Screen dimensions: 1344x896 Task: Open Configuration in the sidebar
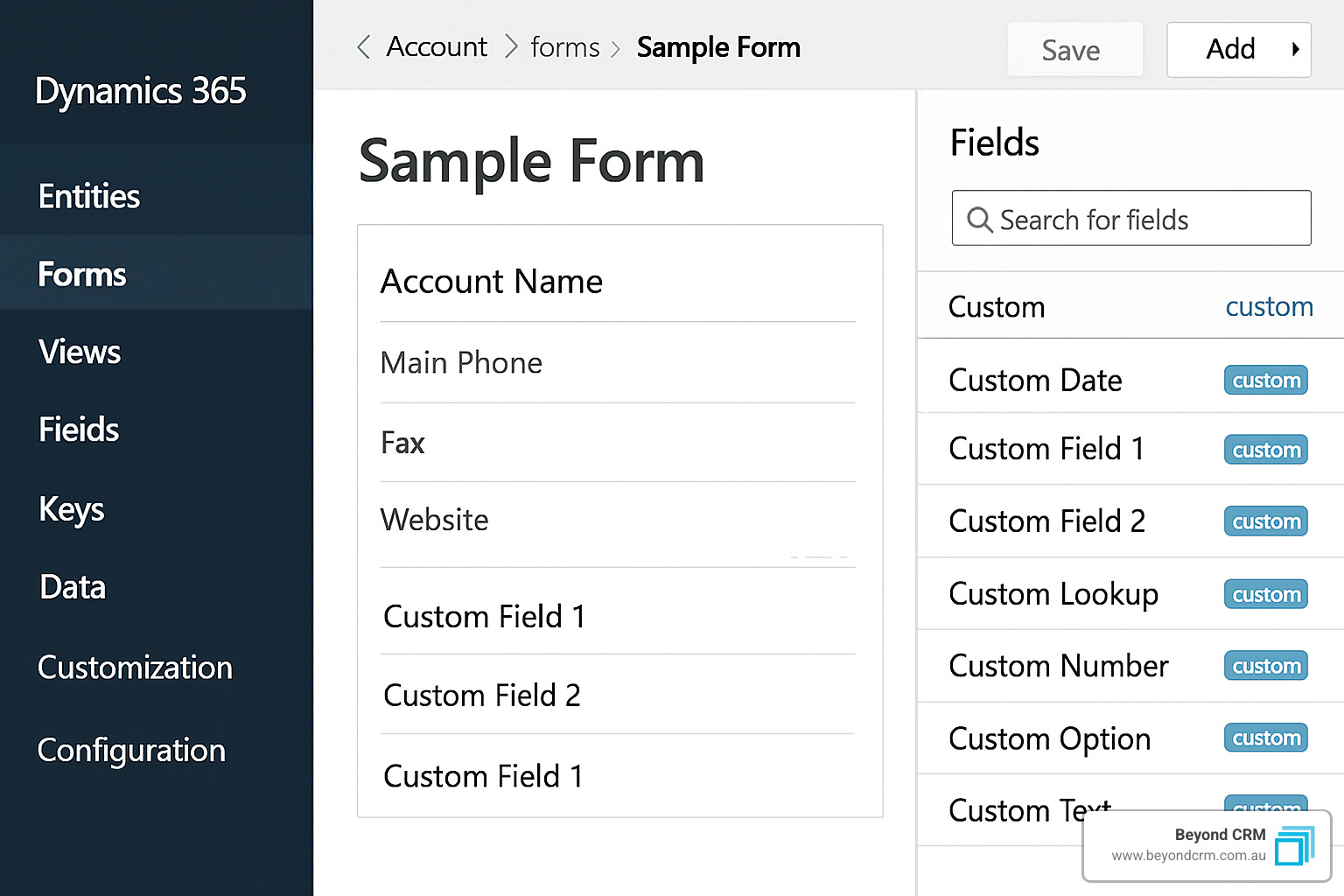131,751
